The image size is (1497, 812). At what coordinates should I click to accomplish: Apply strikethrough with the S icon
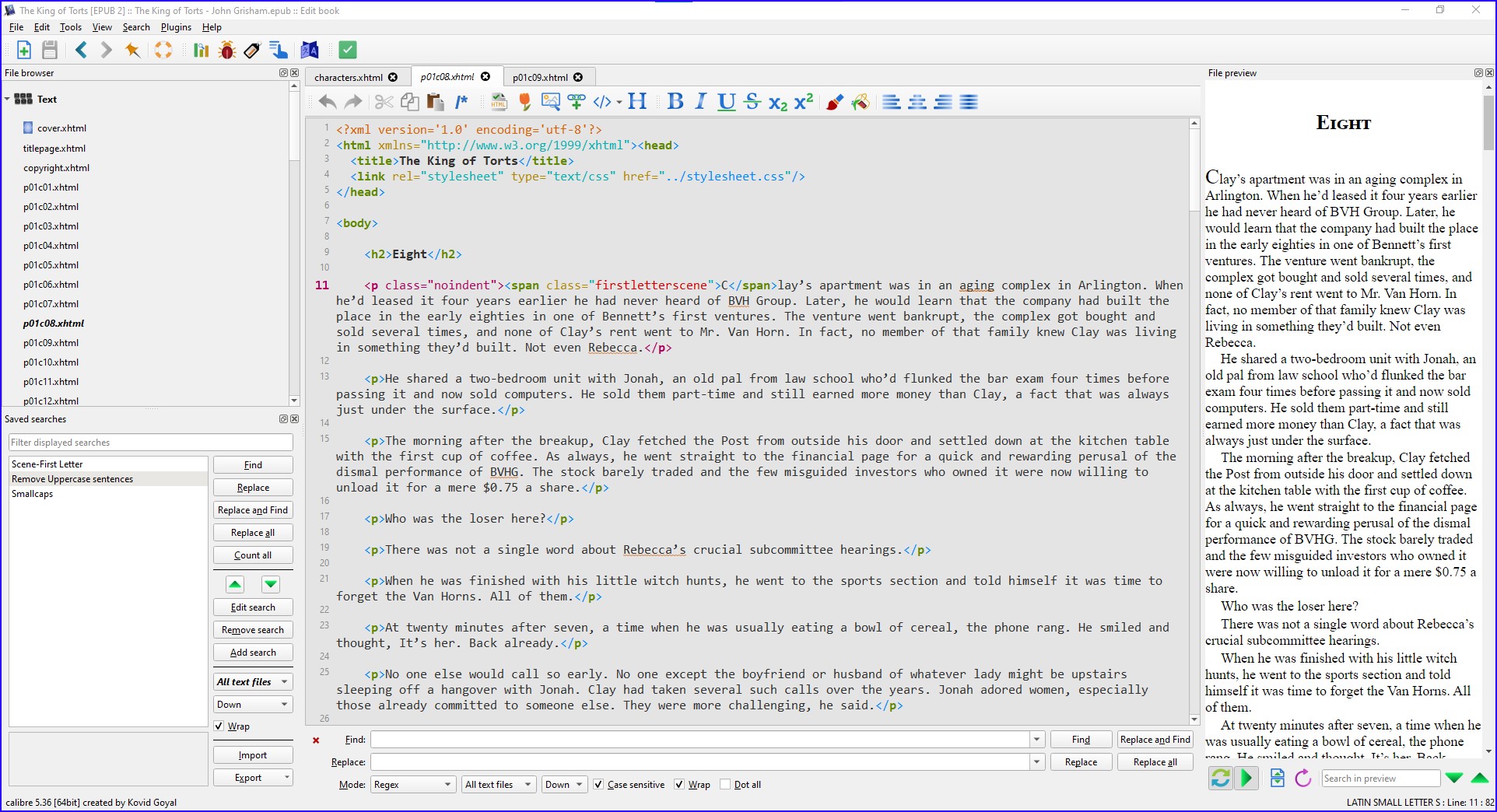click(x=752, y=102)
